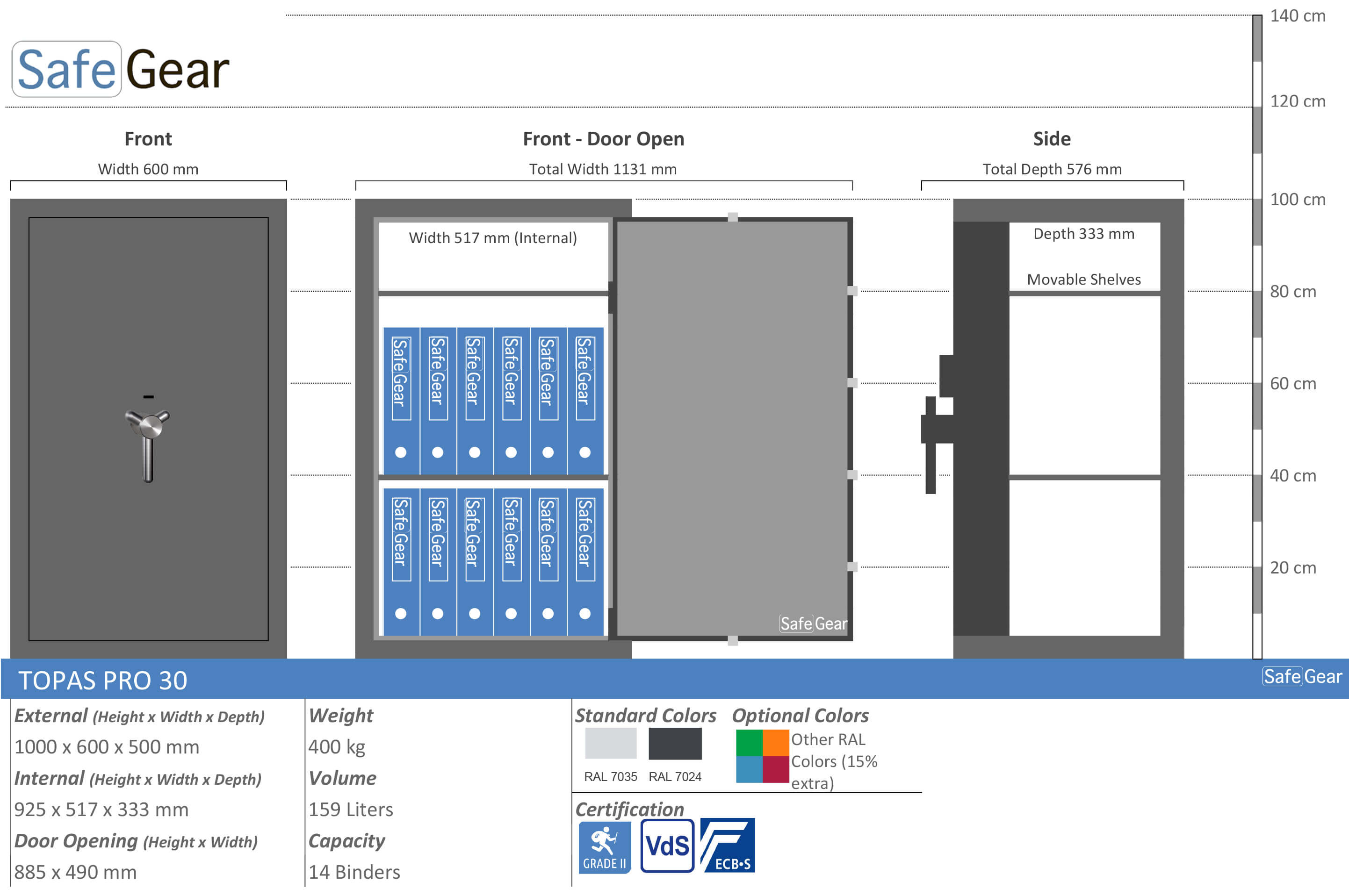
Task: Click the 'Internal (Height x Width x Depth)' heading
Action: 138,778
